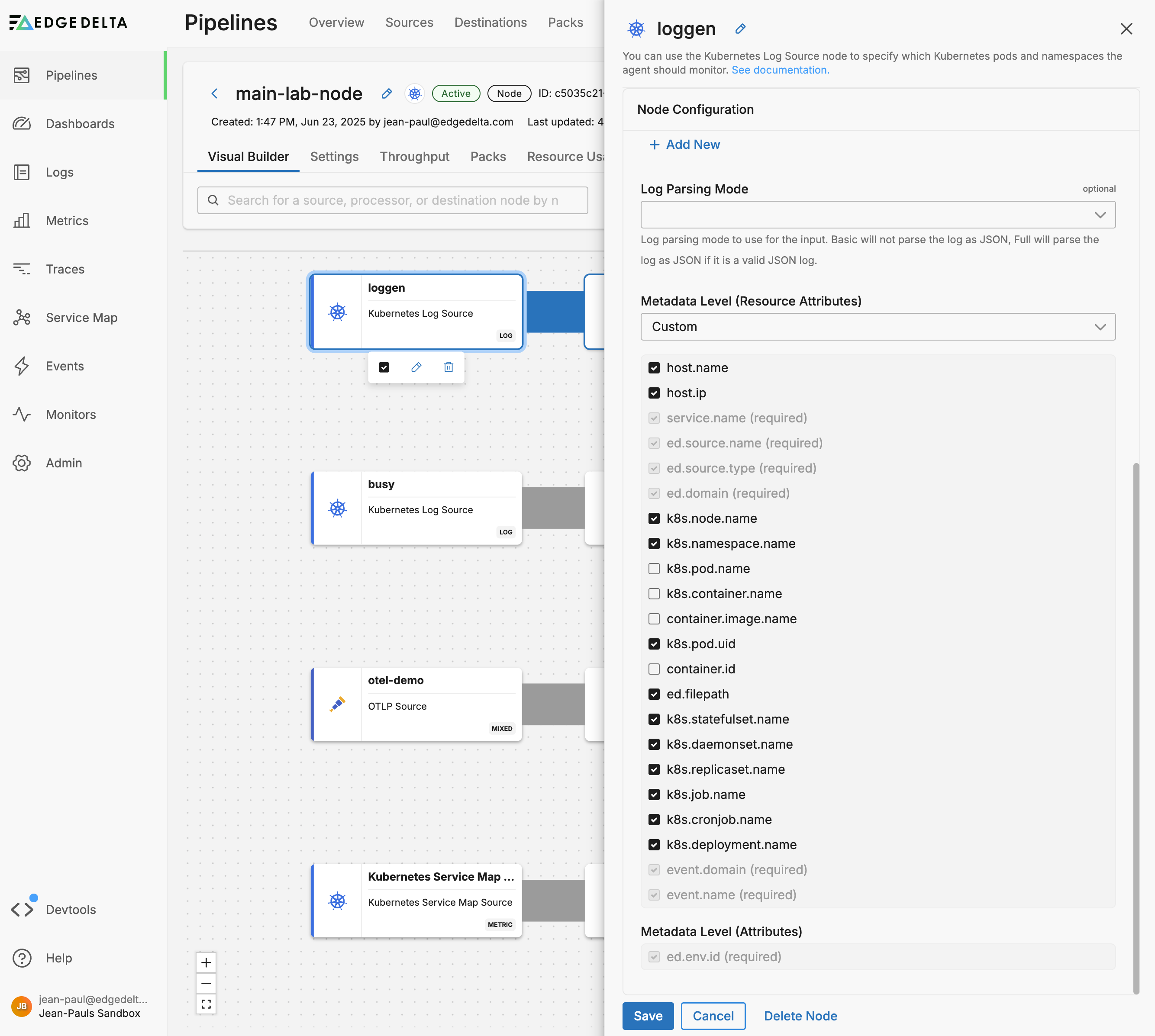This screenshot has height=1036, width=1155.
Task: Click the icon on Kubernetes Service Map node
Action: 338,901
